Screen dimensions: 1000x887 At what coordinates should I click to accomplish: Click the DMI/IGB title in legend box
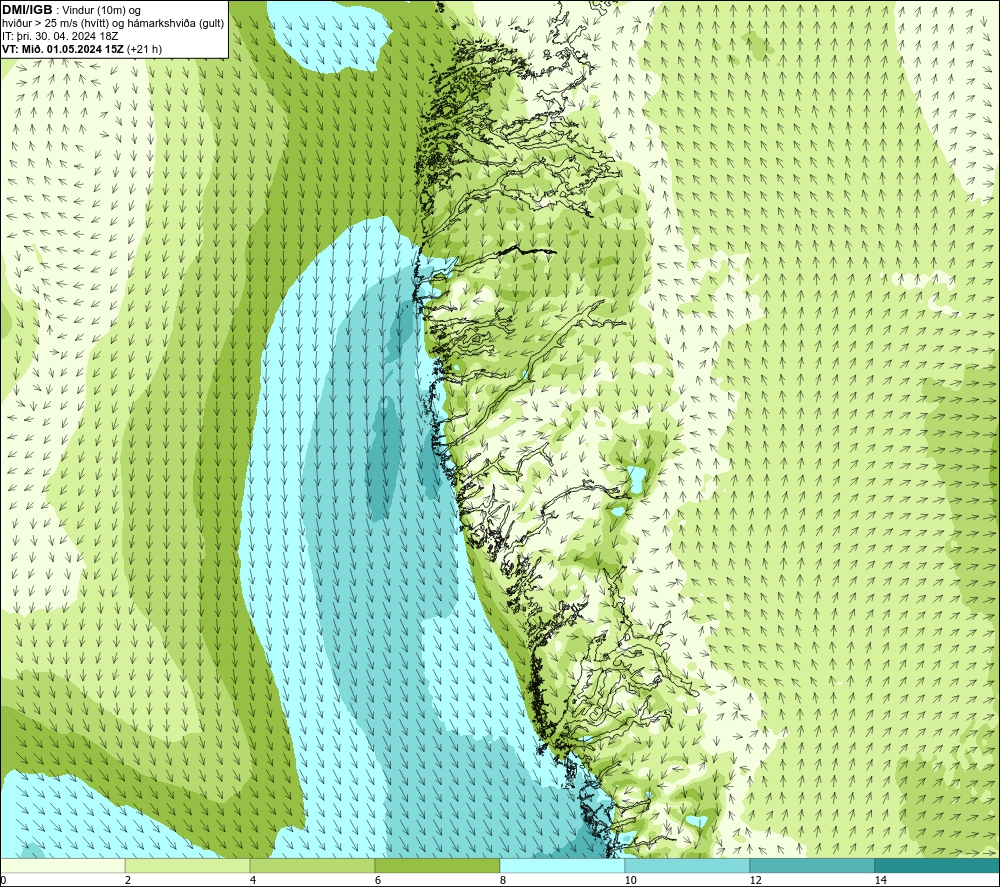27,10
